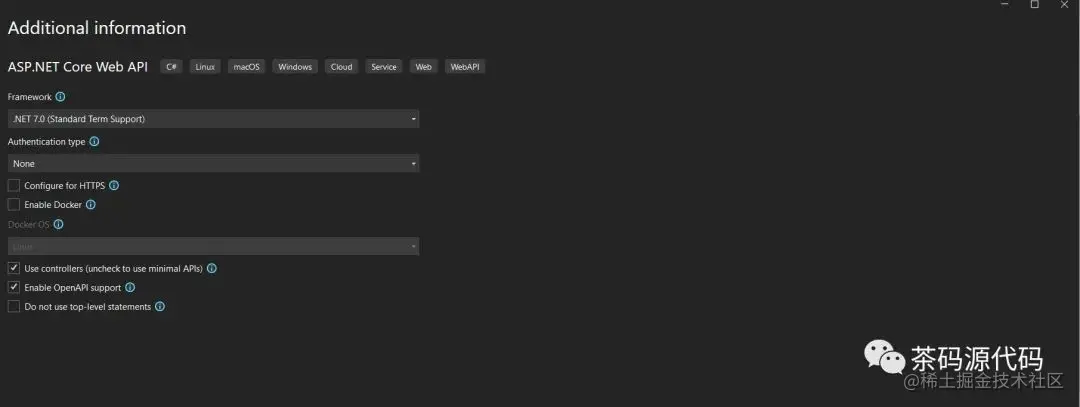Enable Configure for HTTPS checkbox

coord(14,185)
